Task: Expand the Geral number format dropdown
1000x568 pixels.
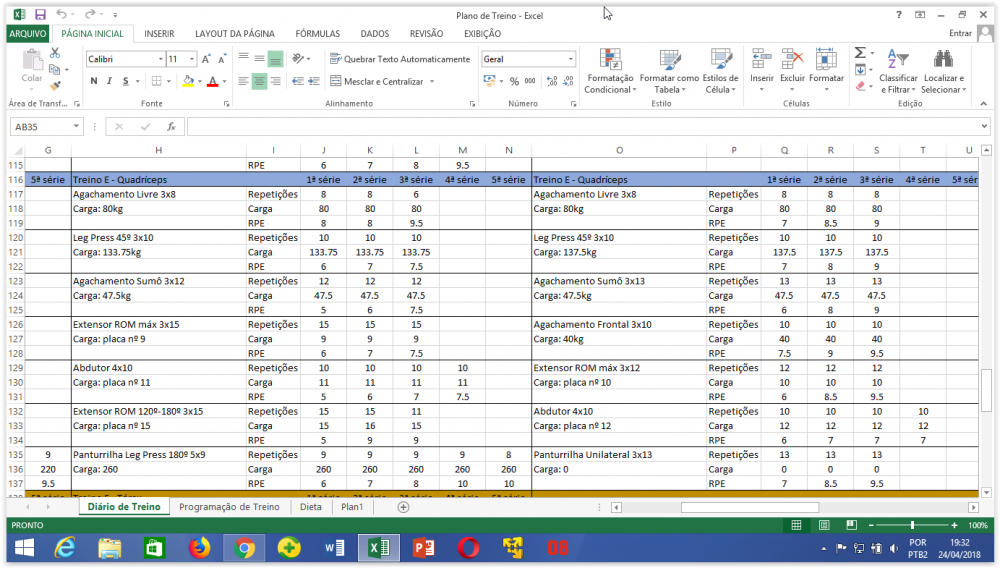Action: coord(571,59)
